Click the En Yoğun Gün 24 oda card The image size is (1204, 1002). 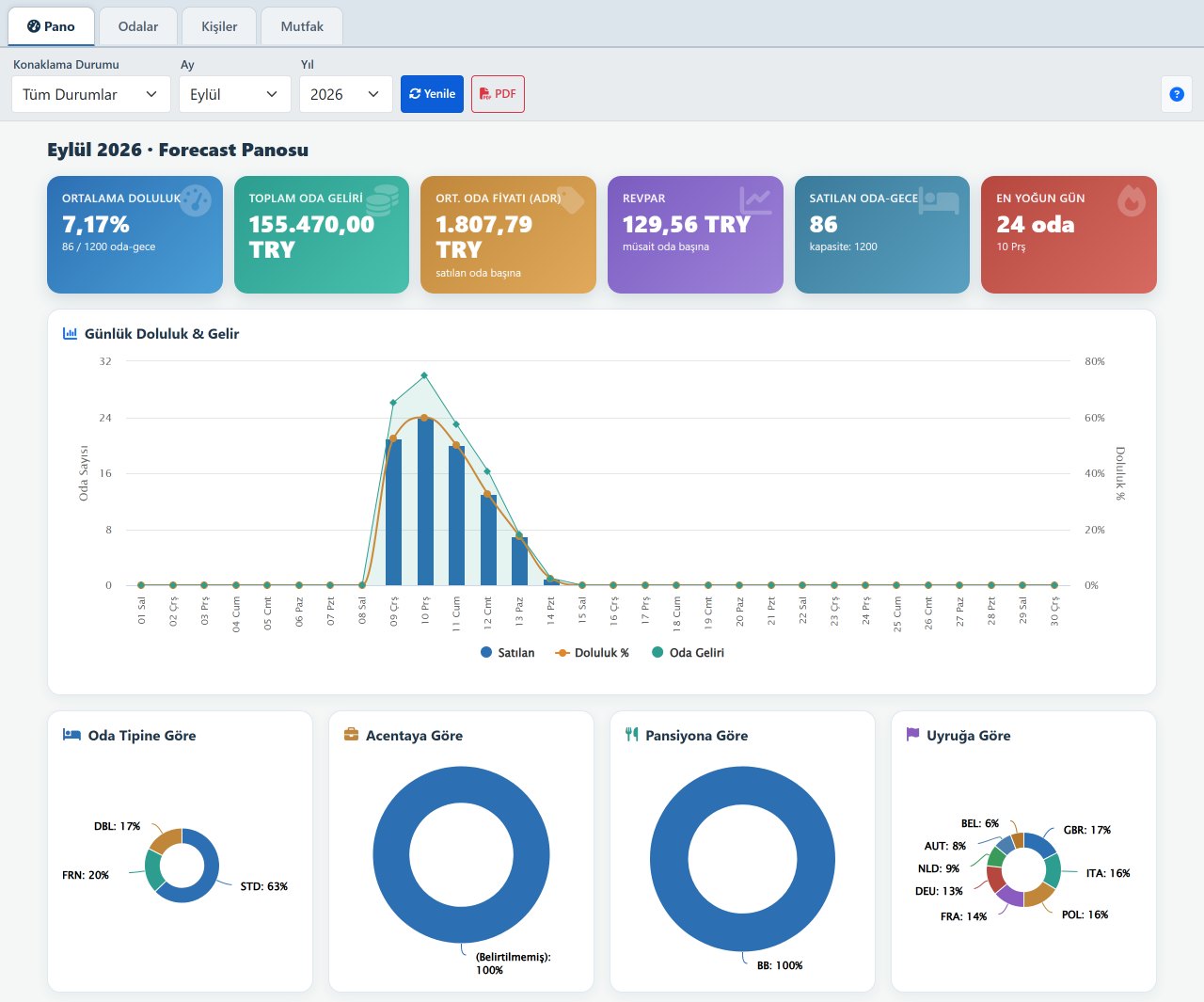[1069, 234]
